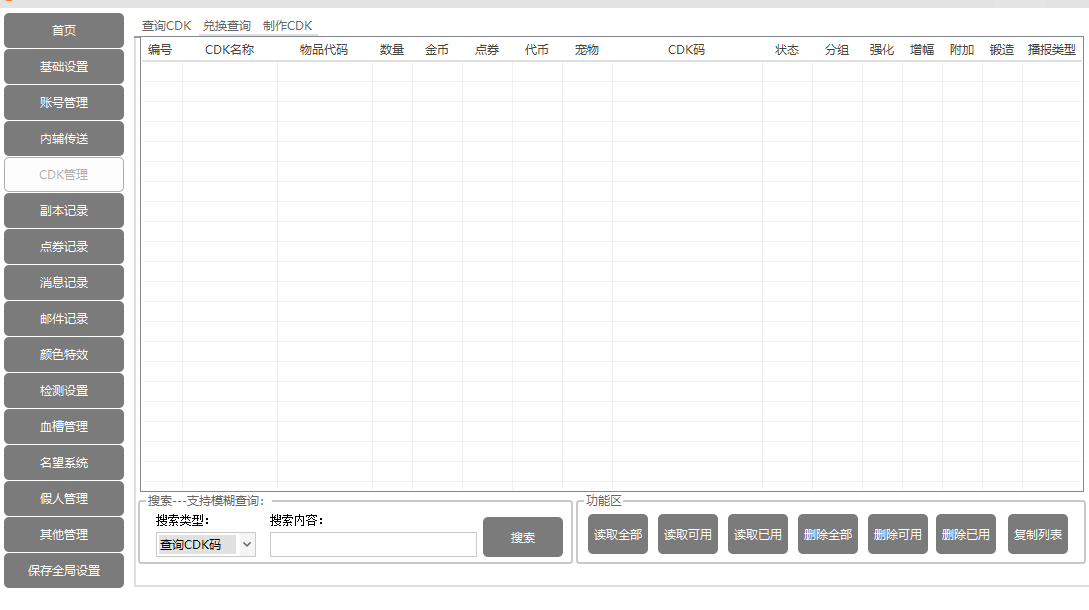Click the 状态 column header
Image resolution: width=1089 pixels, height=610 pixels.
(787, 50)
